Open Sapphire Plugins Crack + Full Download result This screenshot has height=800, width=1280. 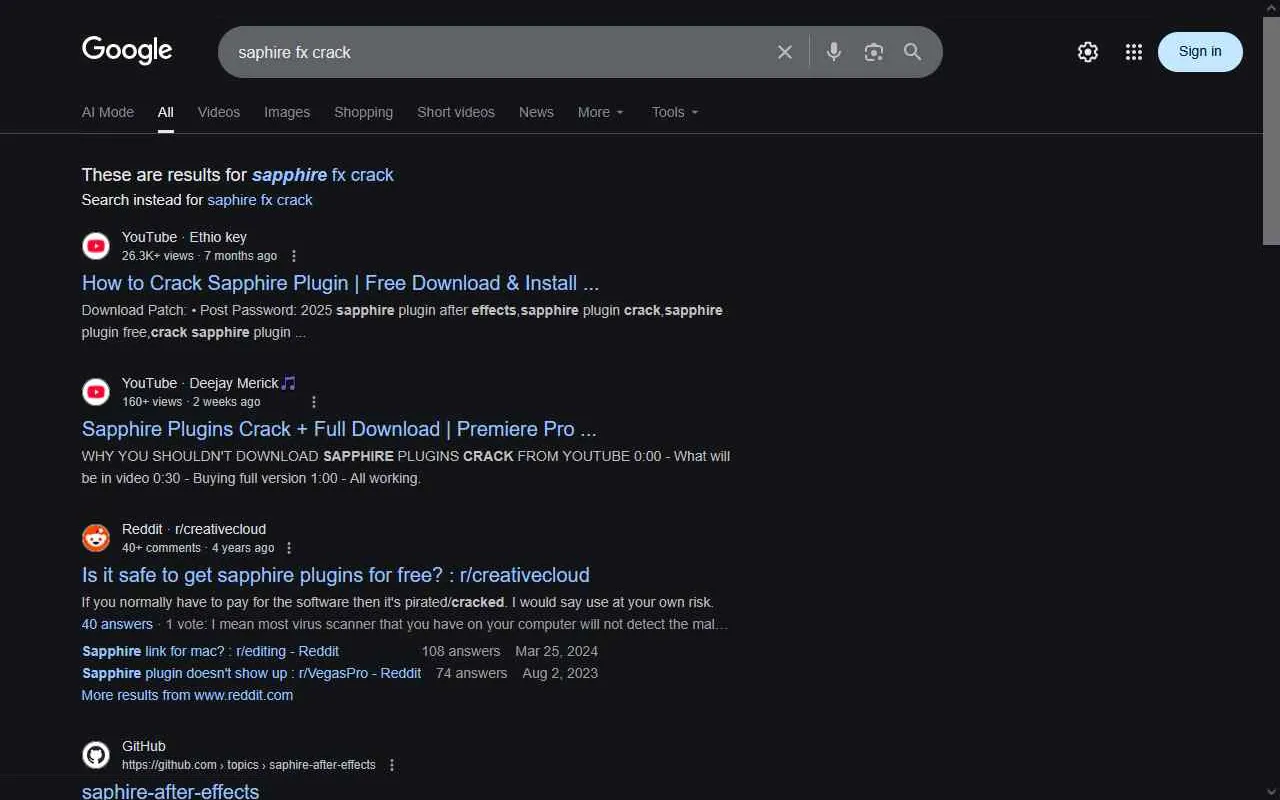[x=339, y=429]
